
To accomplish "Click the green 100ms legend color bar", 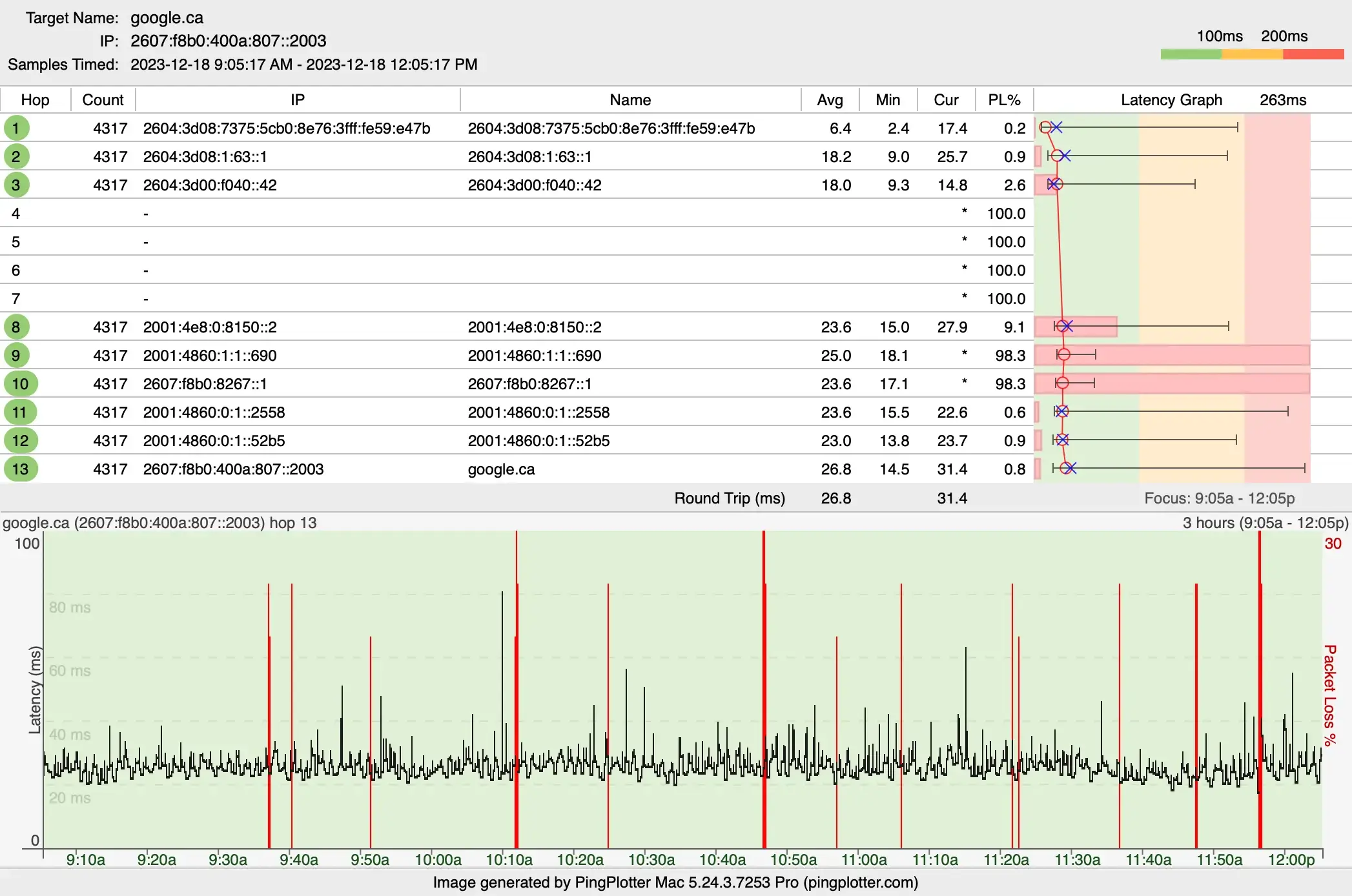I will (1191, 54).
